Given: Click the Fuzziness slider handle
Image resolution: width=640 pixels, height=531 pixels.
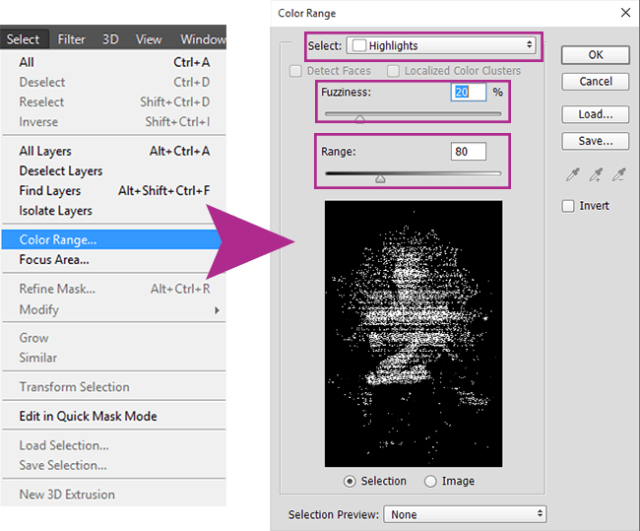Looking at the screenshot, I should coord(359,118).
